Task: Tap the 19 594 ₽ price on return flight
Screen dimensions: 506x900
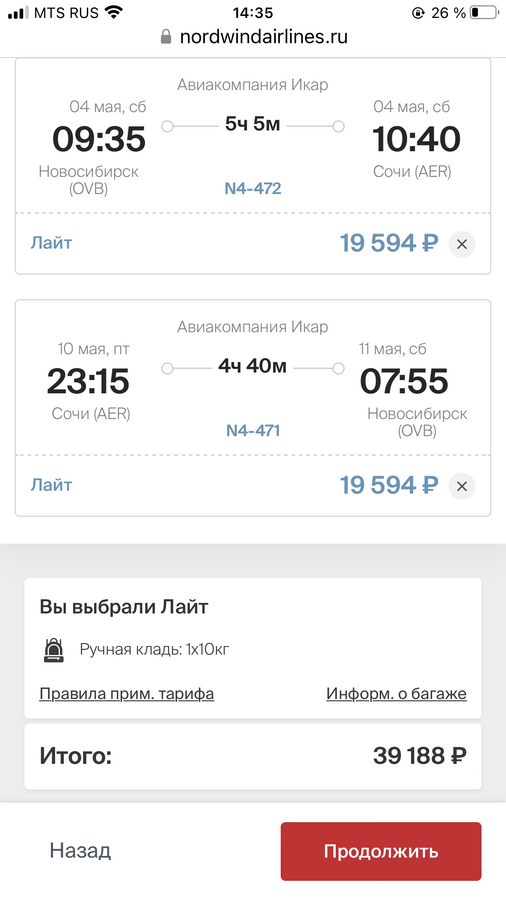Action: (x=389, y=486)
